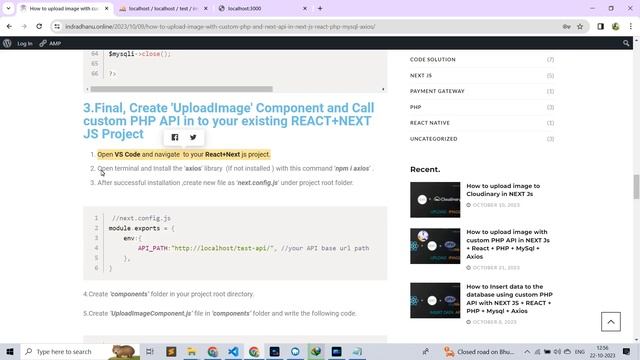The height and width of the screenshot is (360, 640).
Task: Open Sublime Text from the taskbar
Action: pos(171,351)
